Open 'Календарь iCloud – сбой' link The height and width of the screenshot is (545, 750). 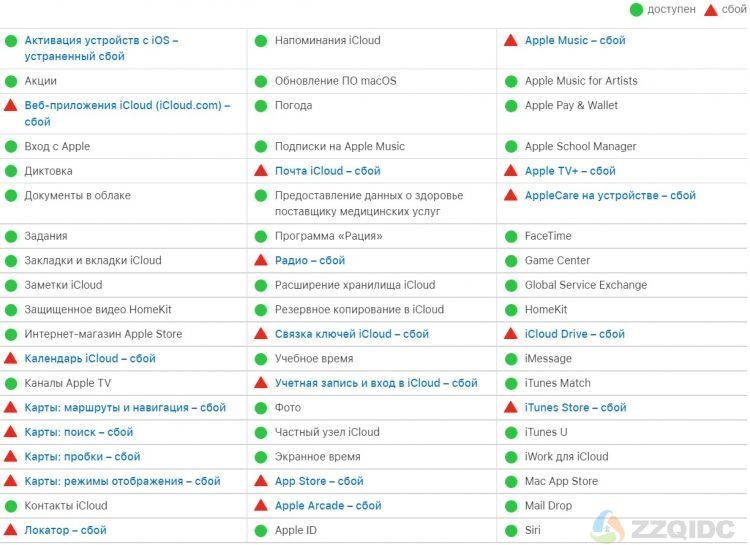click(x=90, y=358)
